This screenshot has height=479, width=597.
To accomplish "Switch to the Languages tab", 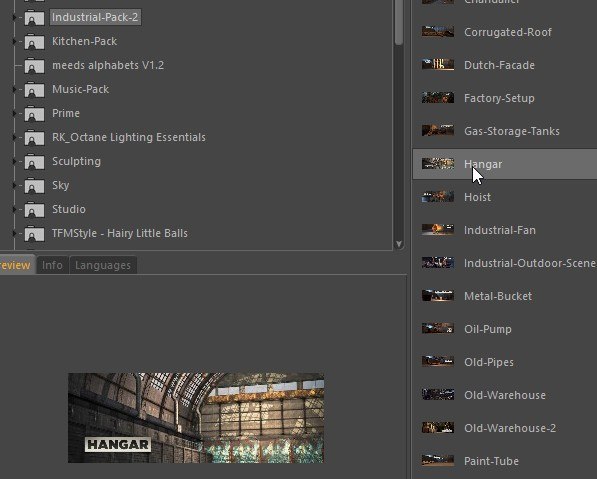I will pyautogui.click(x=103, y=265).
